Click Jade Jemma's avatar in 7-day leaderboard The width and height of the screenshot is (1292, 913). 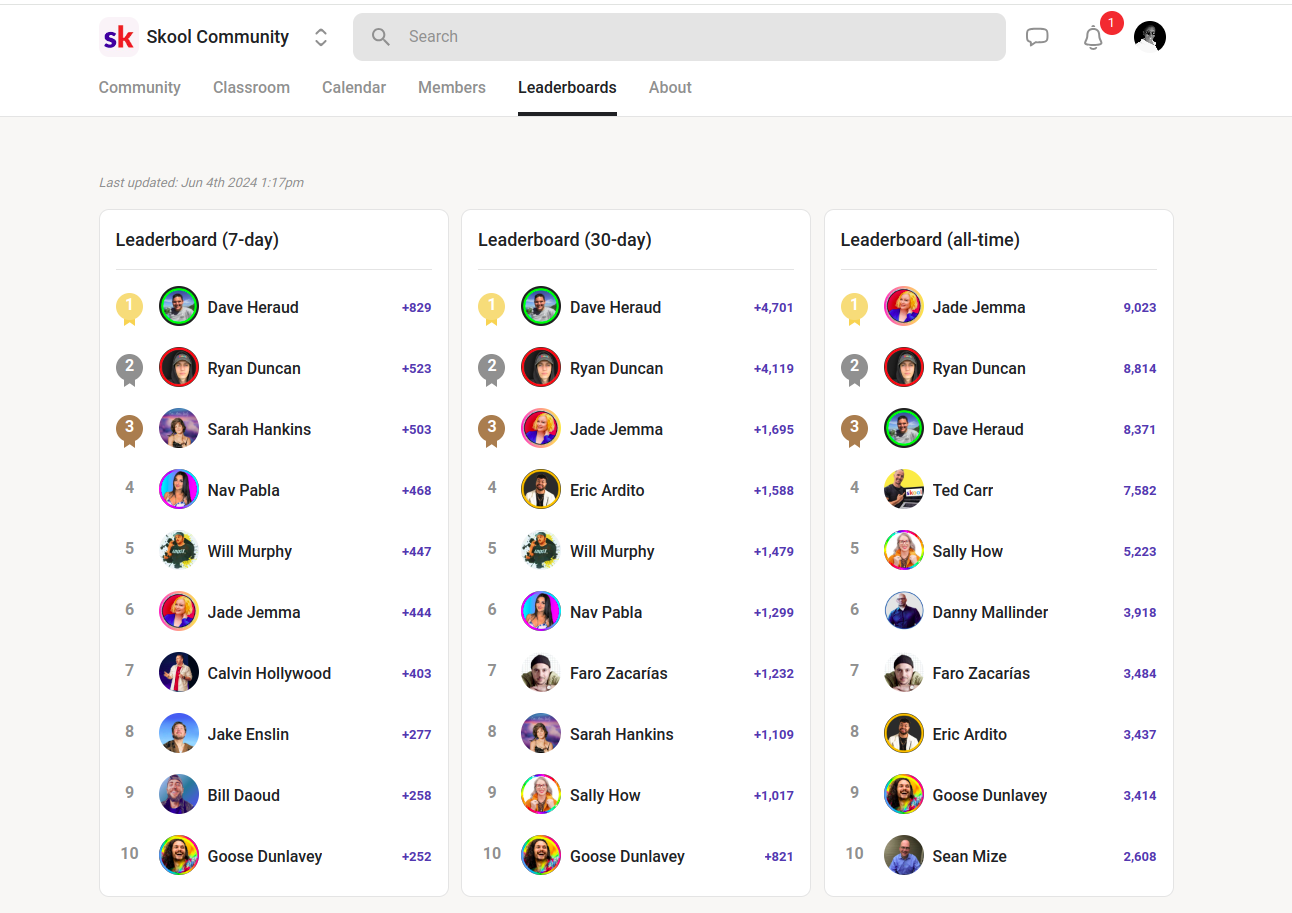179,612
